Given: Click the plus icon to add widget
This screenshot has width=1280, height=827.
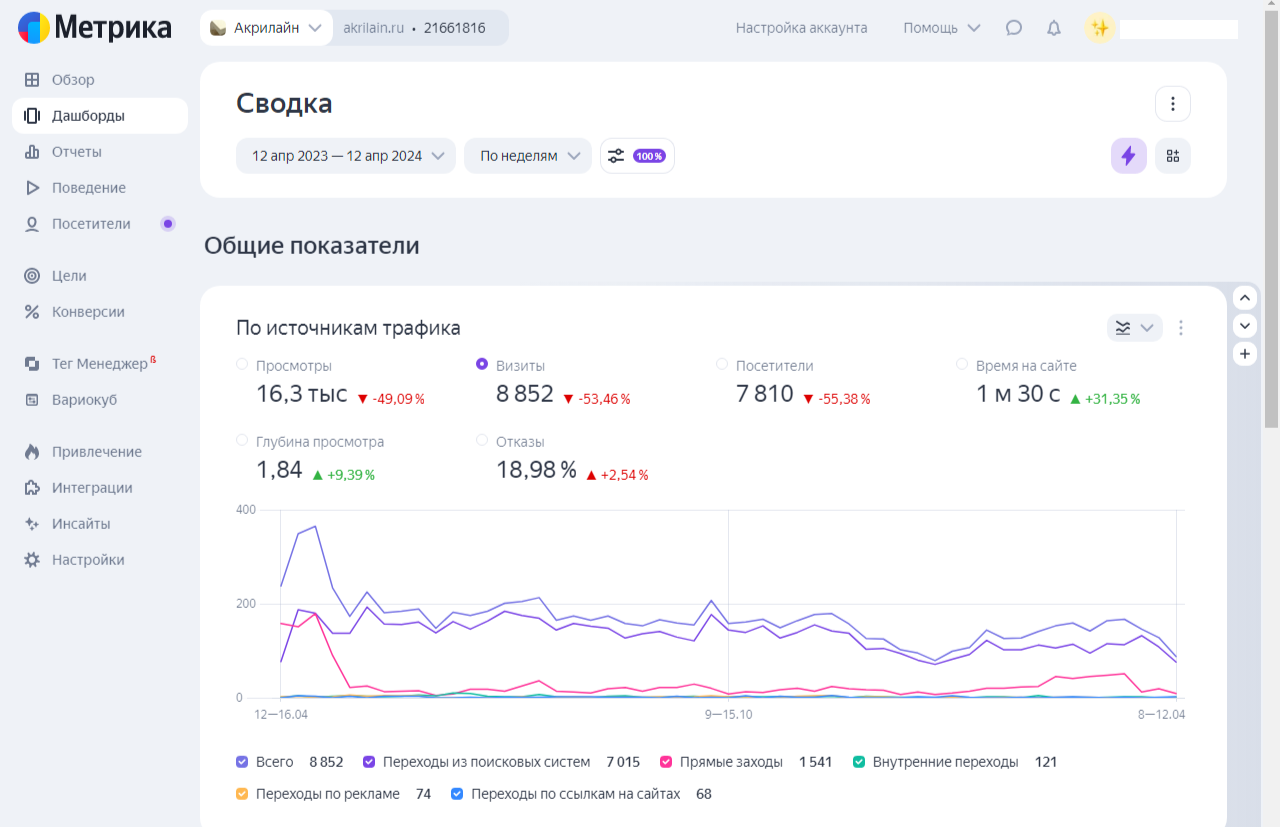Looking at the screenshot, I should click(1245, 353).
